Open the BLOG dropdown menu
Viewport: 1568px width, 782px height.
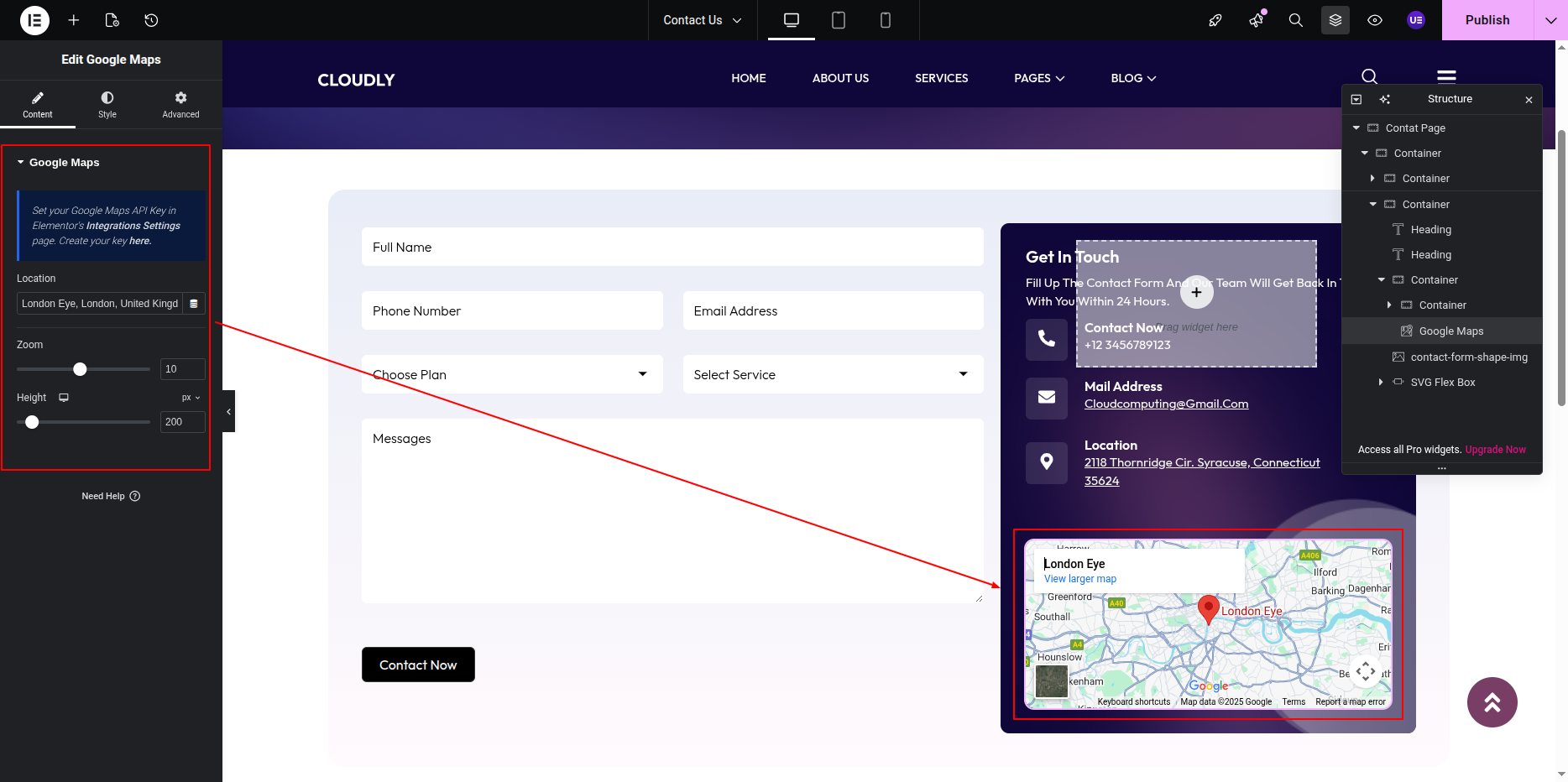point(1133,78)
